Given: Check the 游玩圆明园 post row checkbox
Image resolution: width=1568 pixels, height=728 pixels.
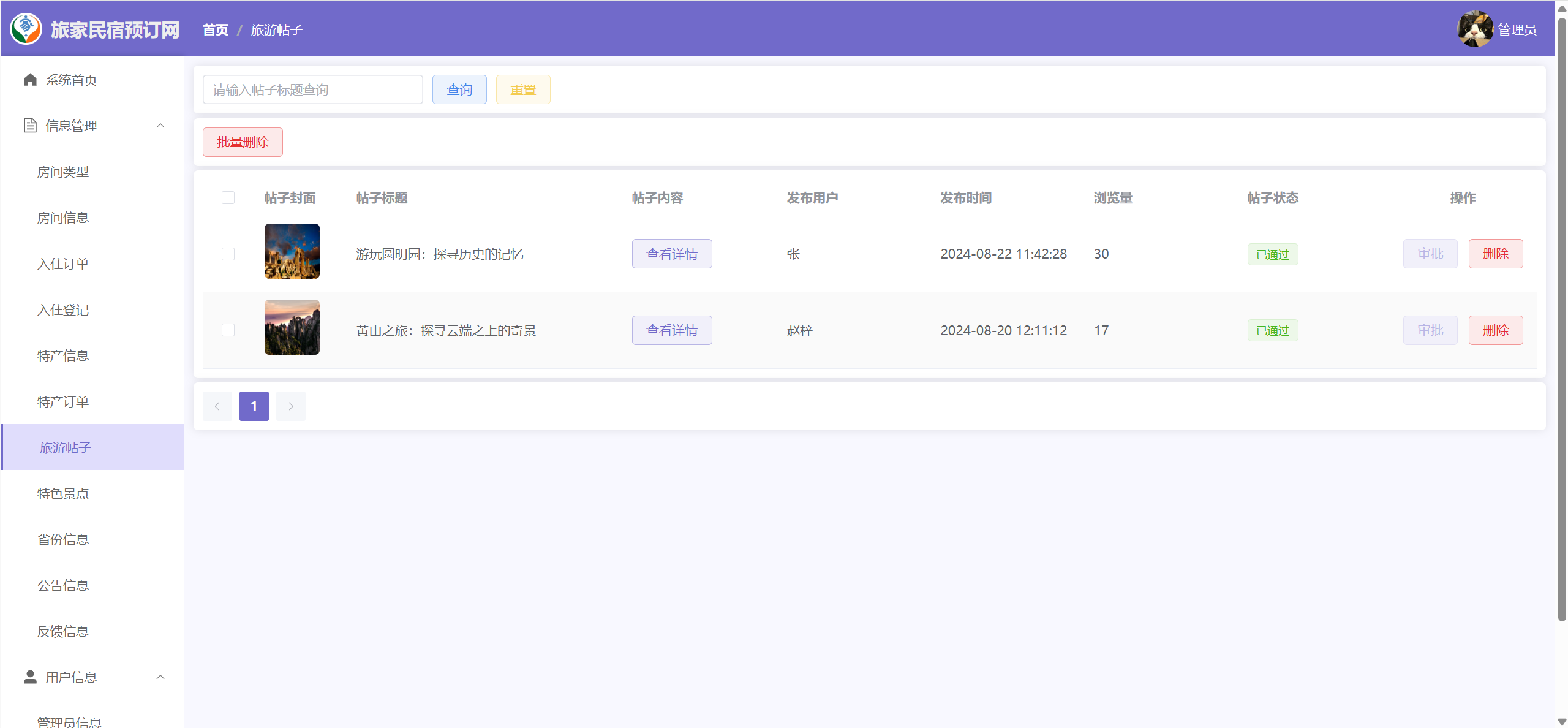Looking at the screenshot, I should [228, 254].
